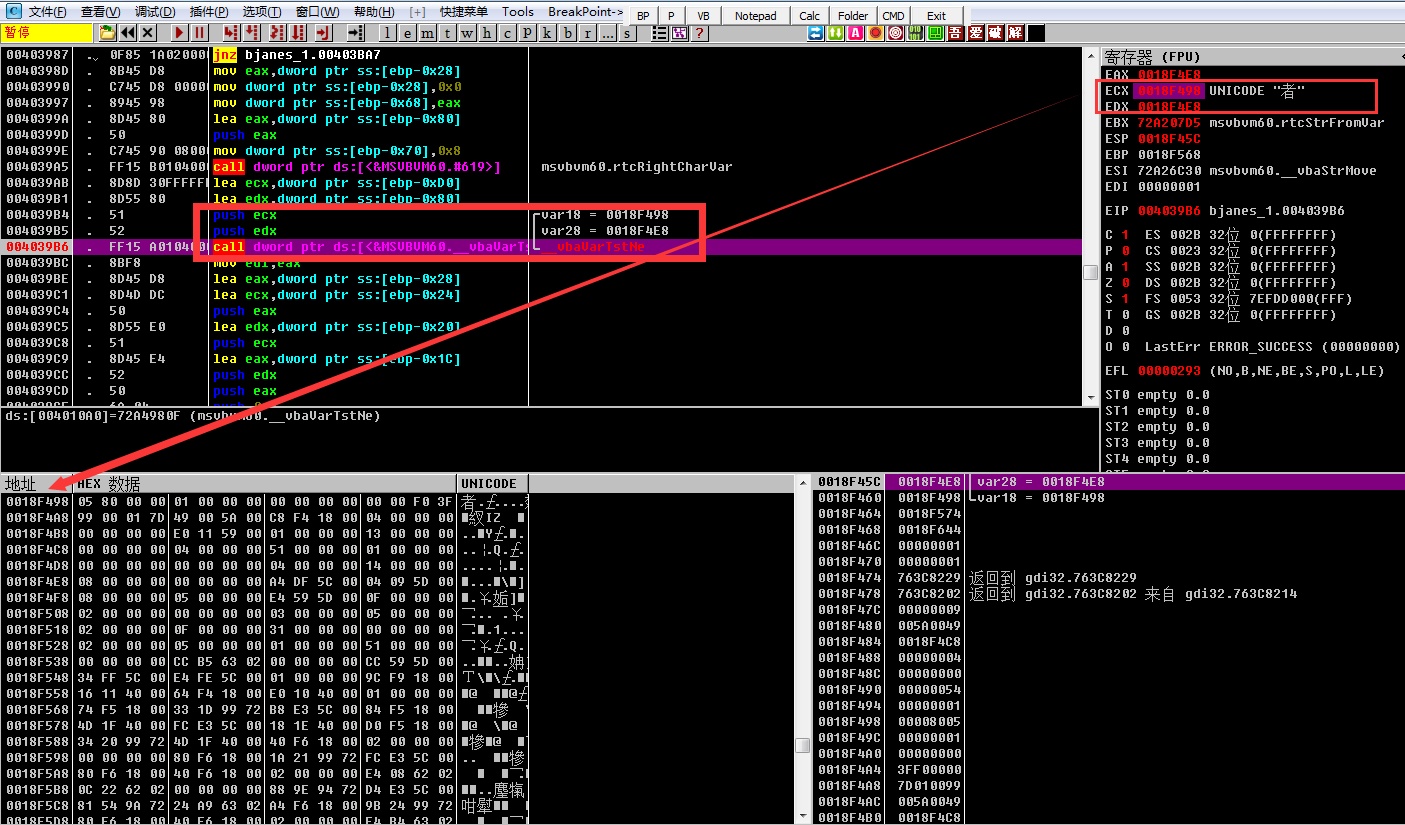Click the list-style options icon
Image resolution: width=1405 pixels, height=825 pixels.
point(660,32)
